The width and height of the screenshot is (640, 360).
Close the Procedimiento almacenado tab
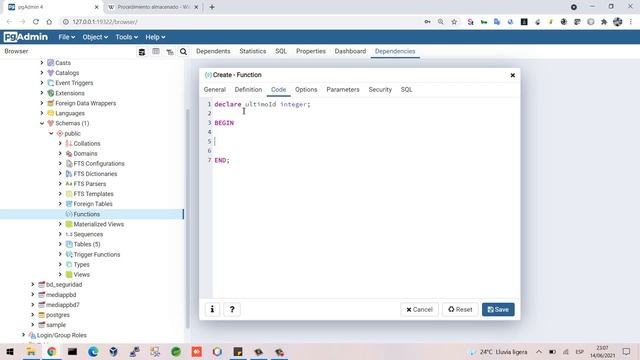tap(196, 7)
